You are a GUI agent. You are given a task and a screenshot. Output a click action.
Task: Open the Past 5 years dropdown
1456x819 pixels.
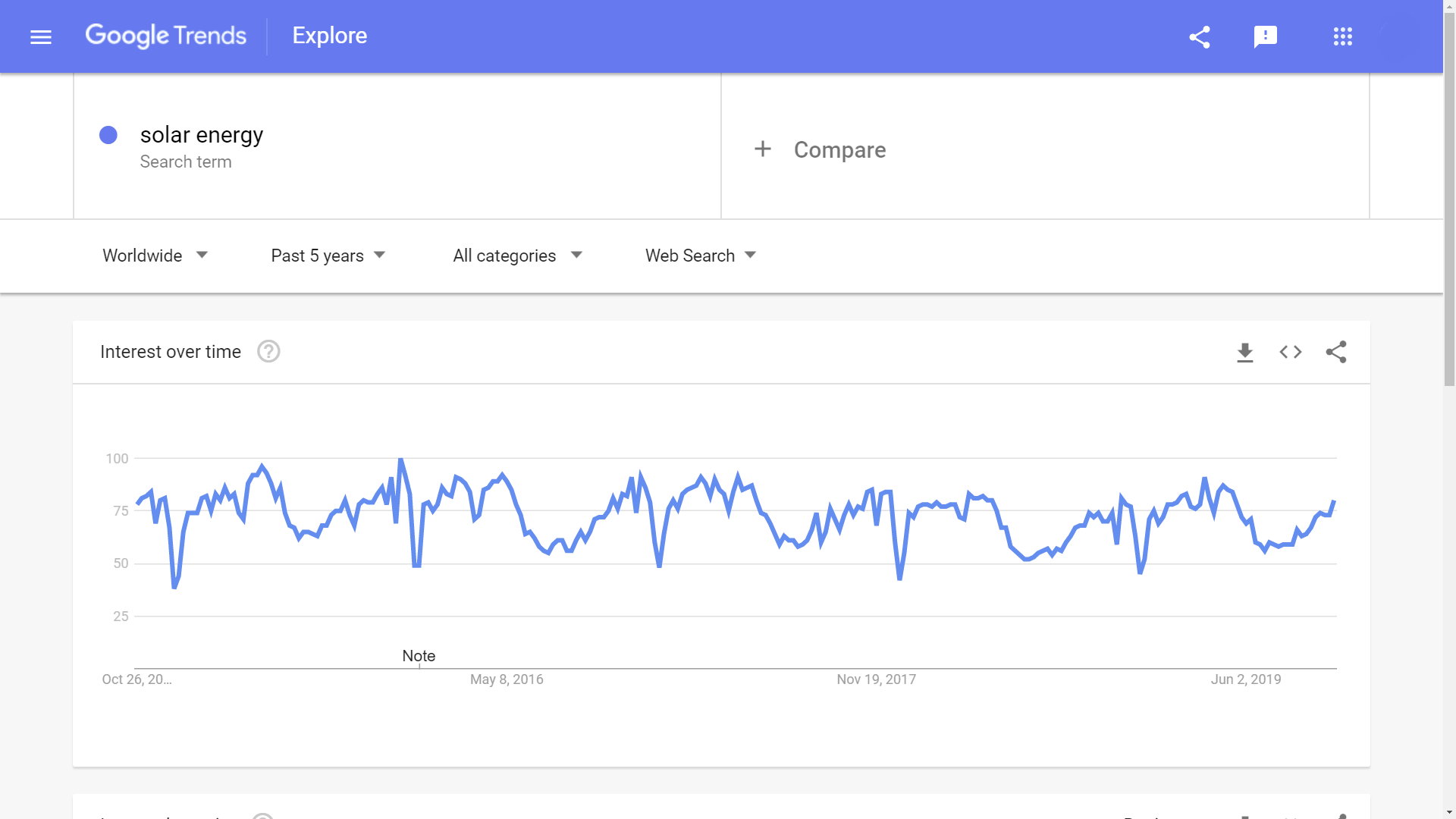pyautogui.click(x=328, y=256)
